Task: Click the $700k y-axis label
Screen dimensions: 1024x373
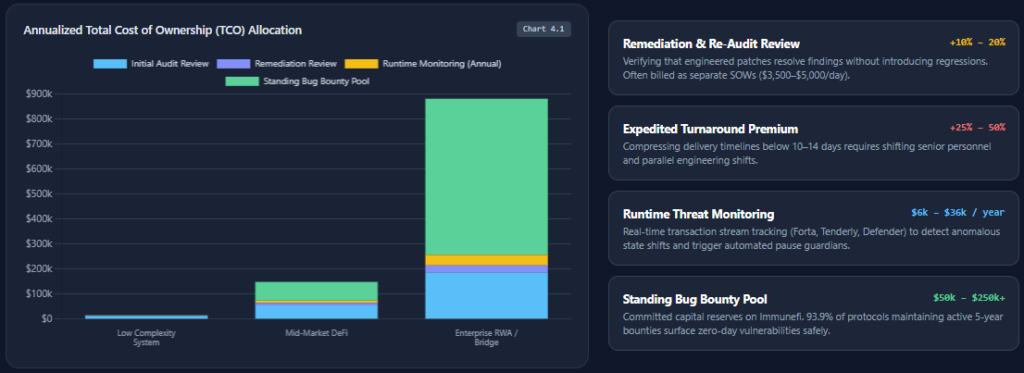Action: [x=38, y=144]
